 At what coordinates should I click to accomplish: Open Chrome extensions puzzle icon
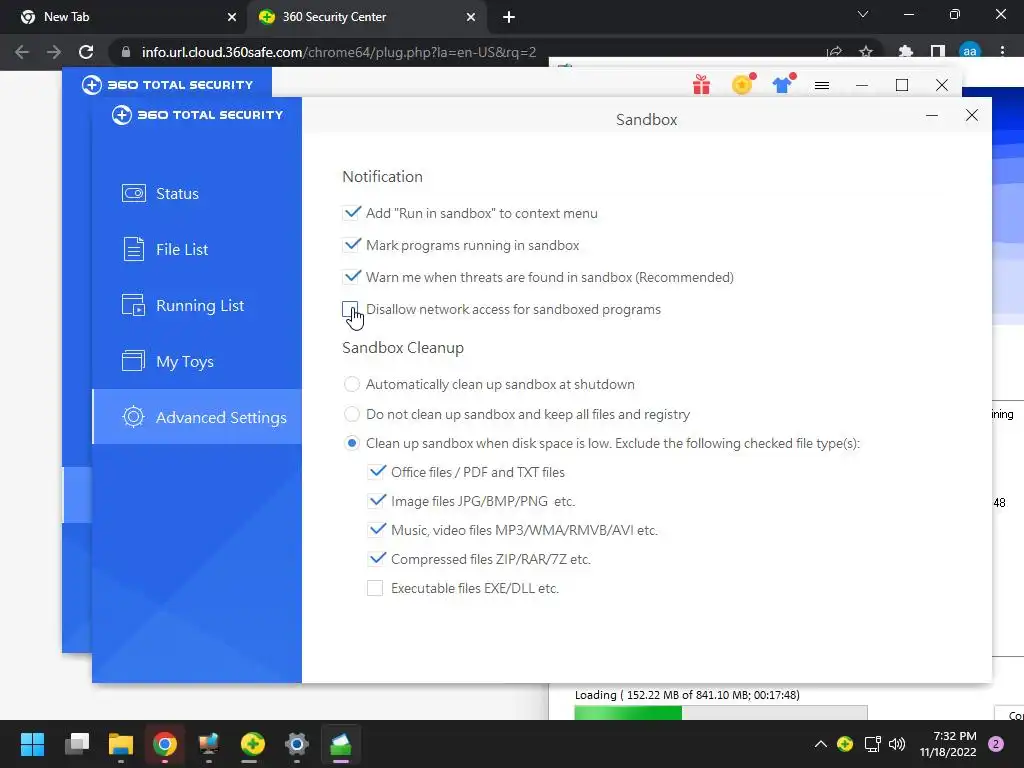click(x=906, y=52)
